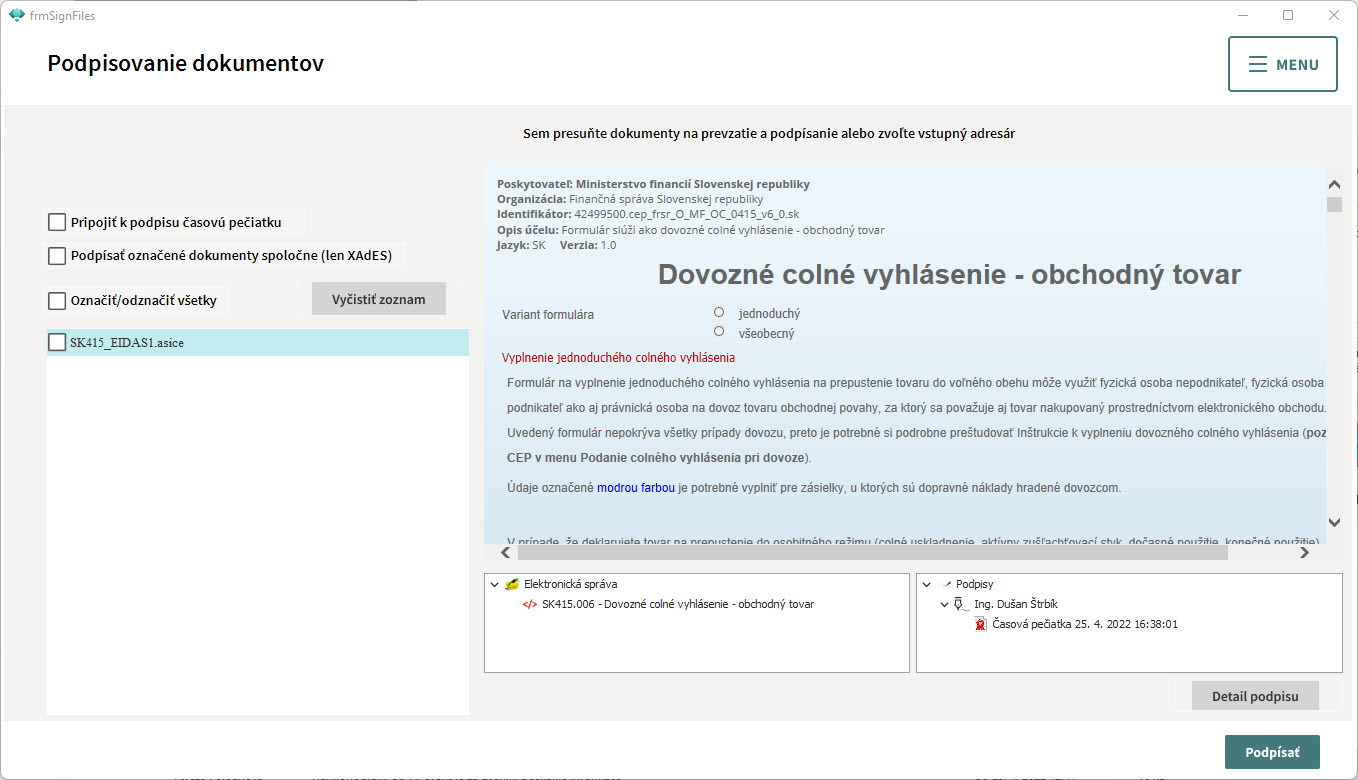
Task: Click the Vyčistiť zoznam button
Action: pyautogui.click(x=378, y=299)
